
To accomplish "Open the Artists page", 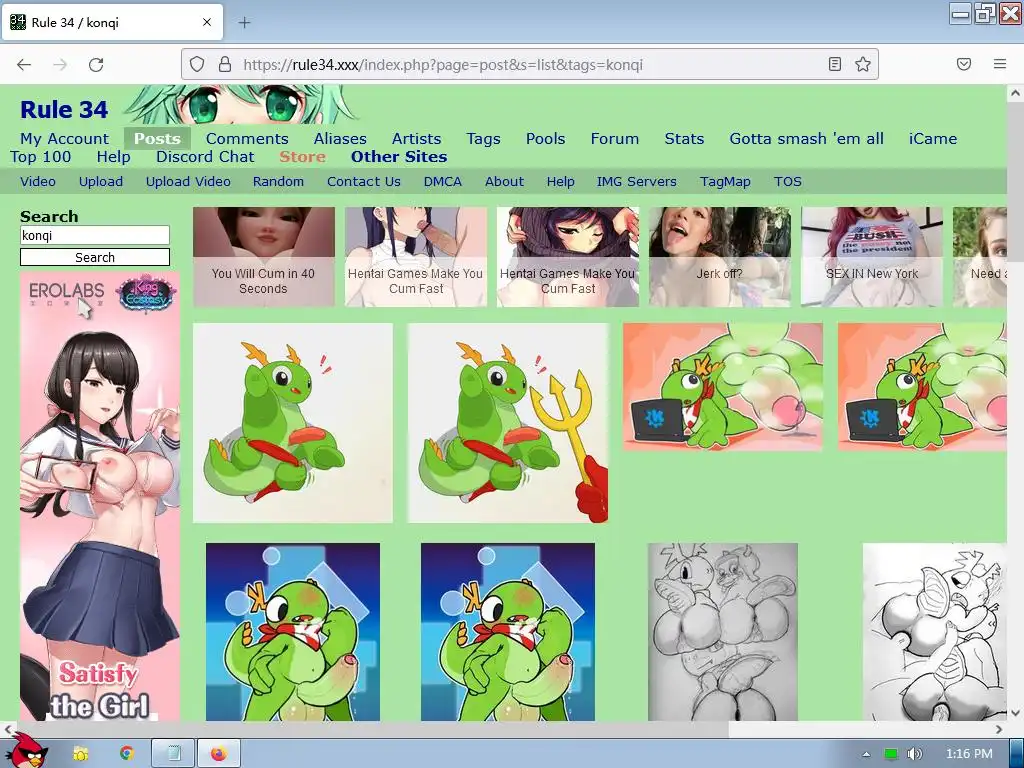I will tap(416, 138).
